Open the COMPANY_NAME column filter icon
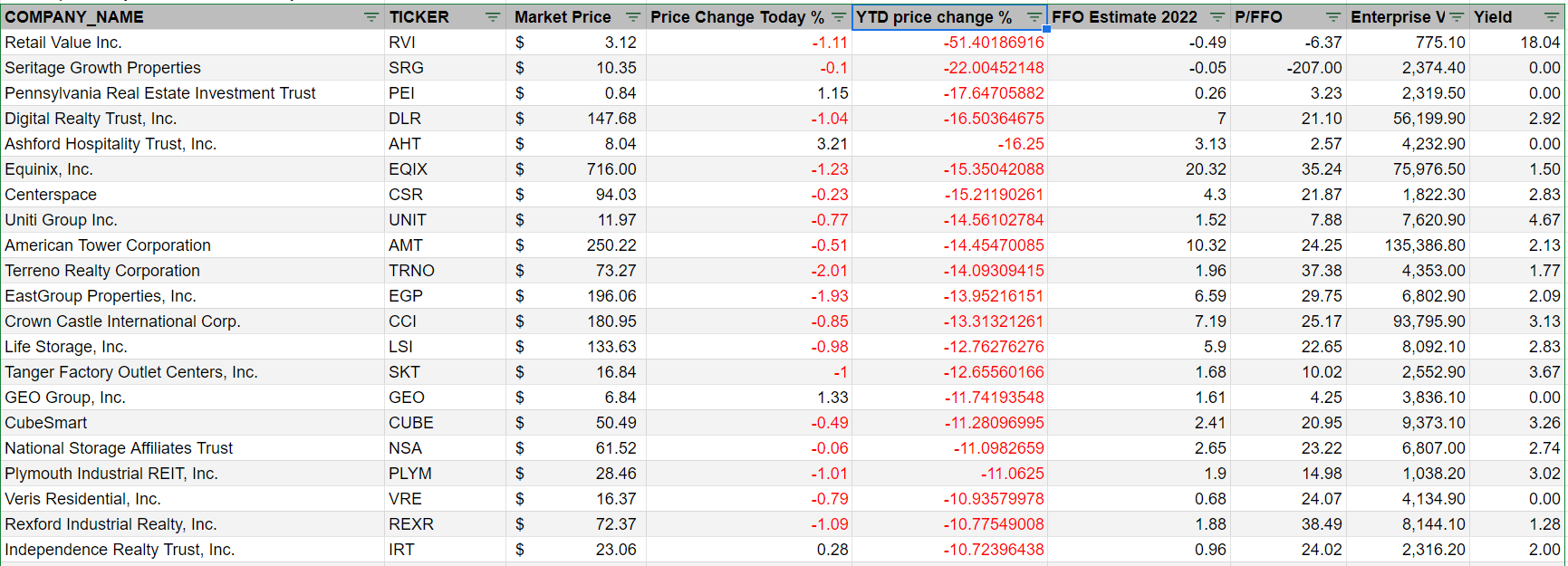1568x566 pixels. click(370, 17)
